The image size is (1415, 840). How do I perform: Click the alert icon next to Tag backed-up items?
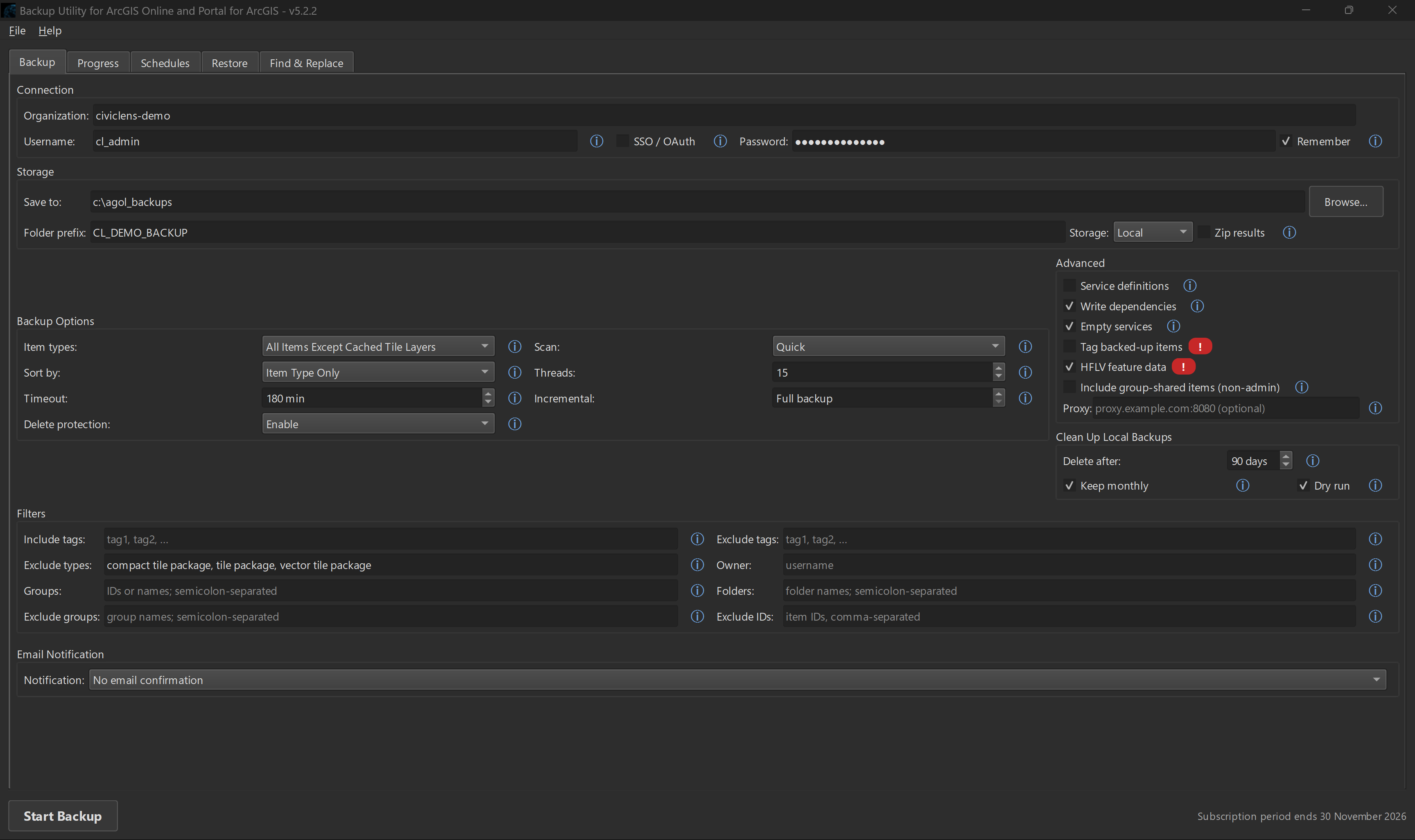1200,346
